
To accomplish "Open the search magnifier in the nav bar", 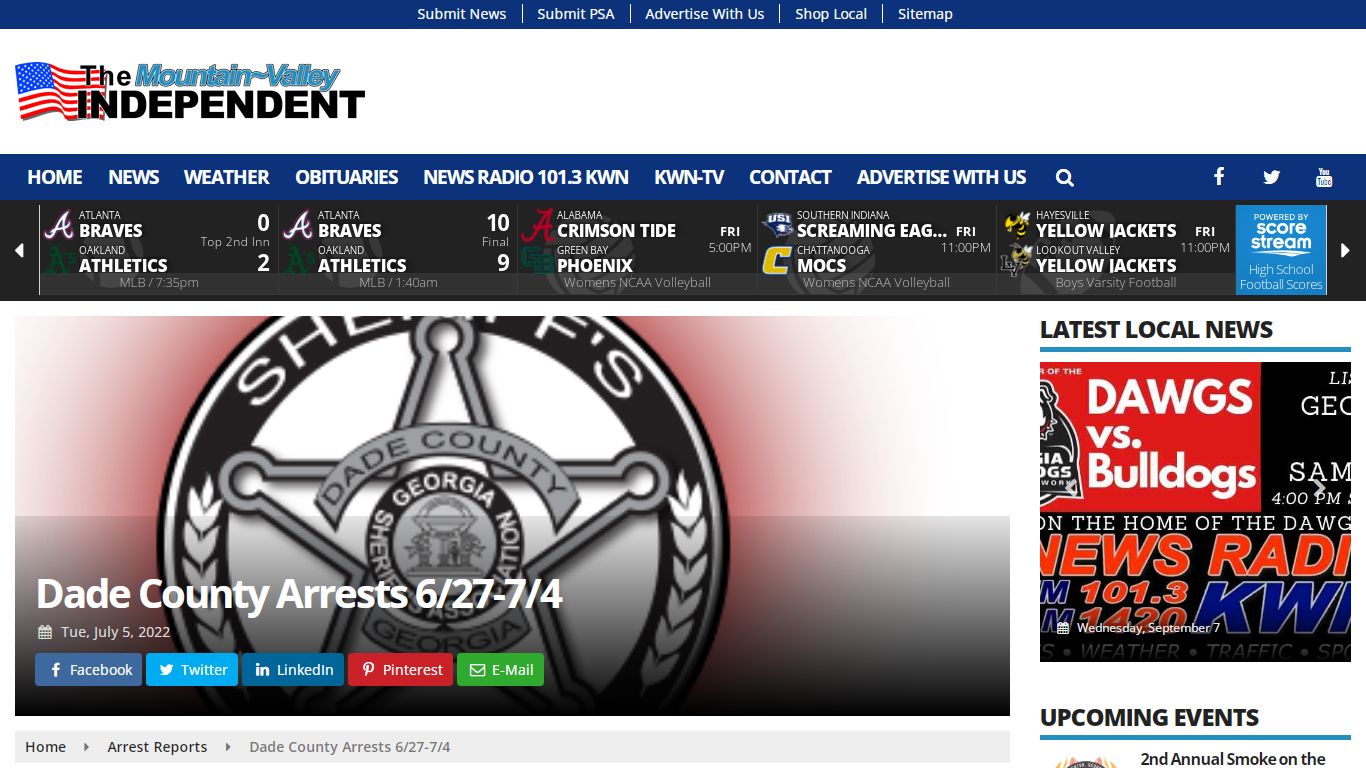I will (1065, 178).
